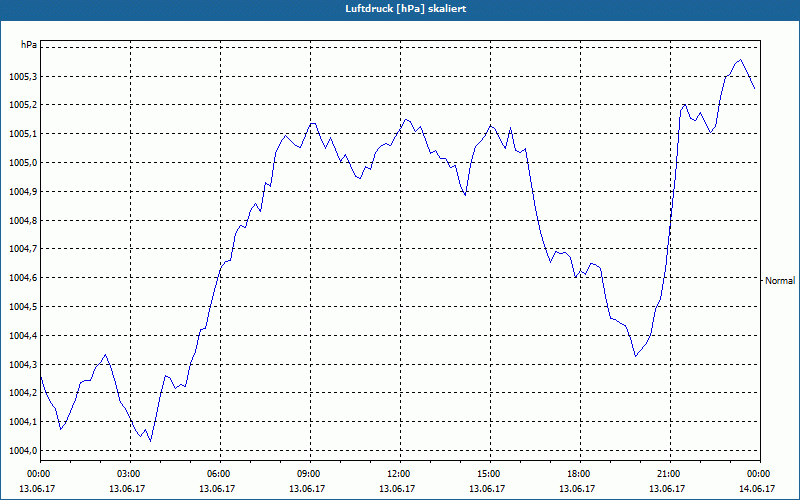The image size is (800, 500).
Task: Click the 1004,2 axis value
Action: [22, 393]
